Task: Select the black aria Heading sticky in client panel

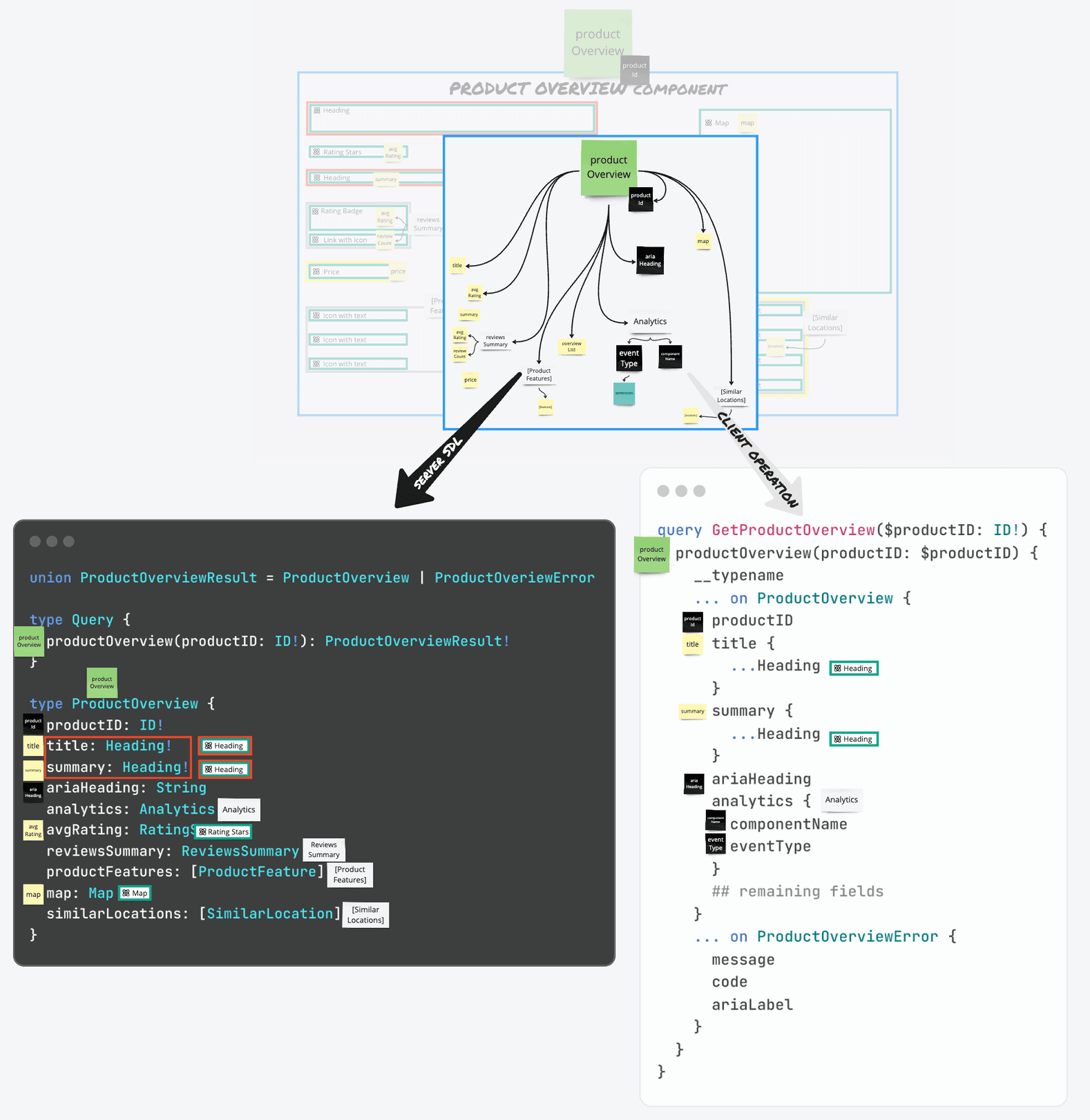Action: (x=694, y=783)
